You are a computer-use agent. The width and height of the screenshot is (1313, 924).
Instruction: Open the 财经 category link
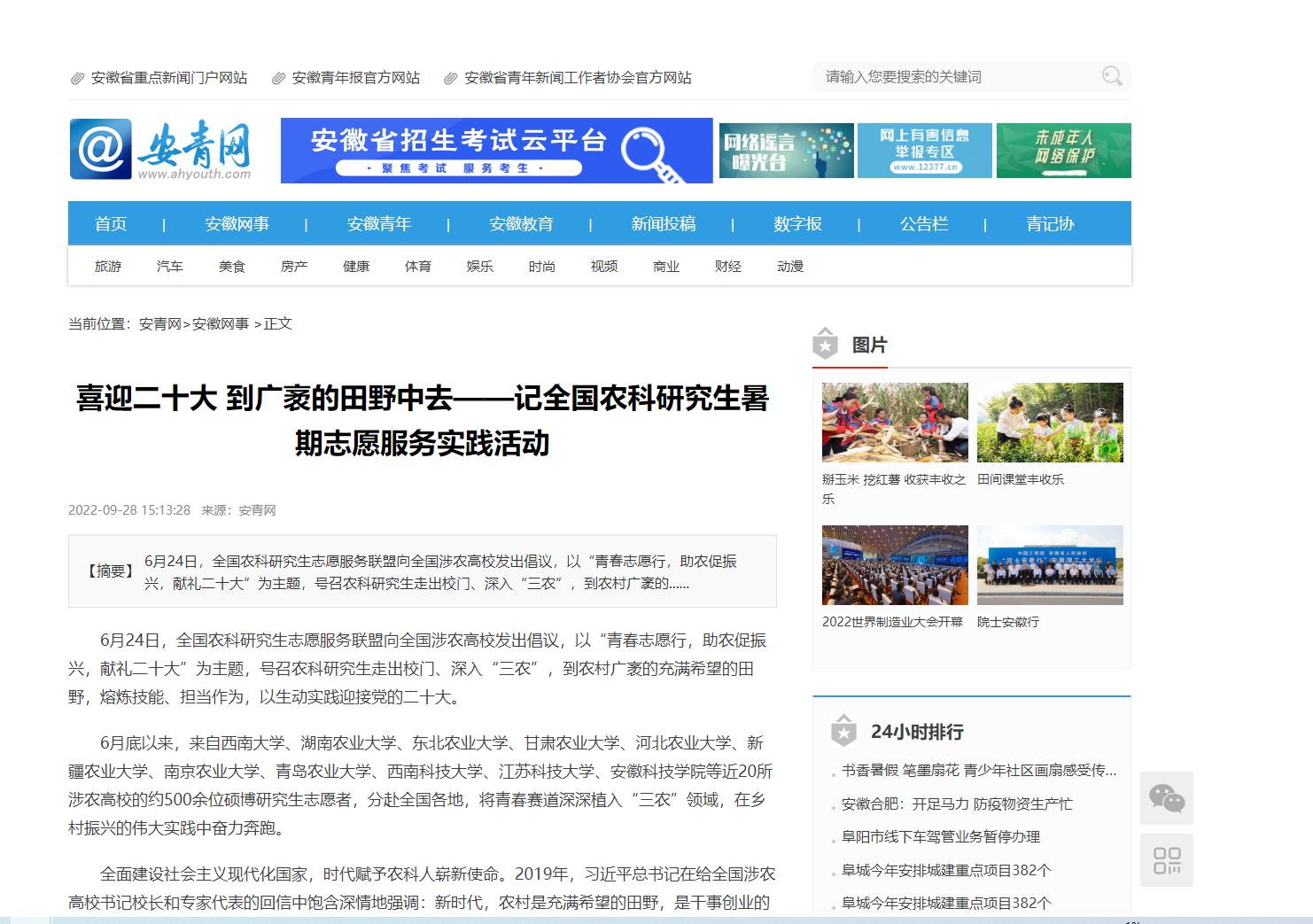(x=727, y=267)
